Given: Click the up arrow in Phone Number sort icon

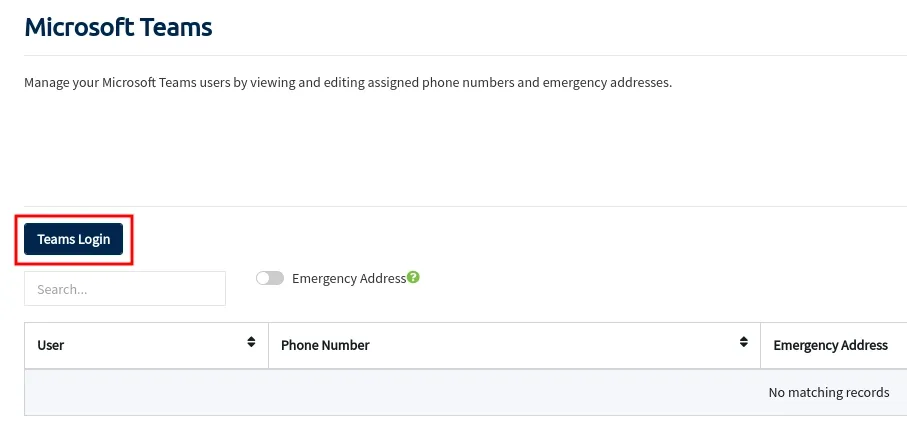Looking at the screenshot, I should click(x=743, y=339).
